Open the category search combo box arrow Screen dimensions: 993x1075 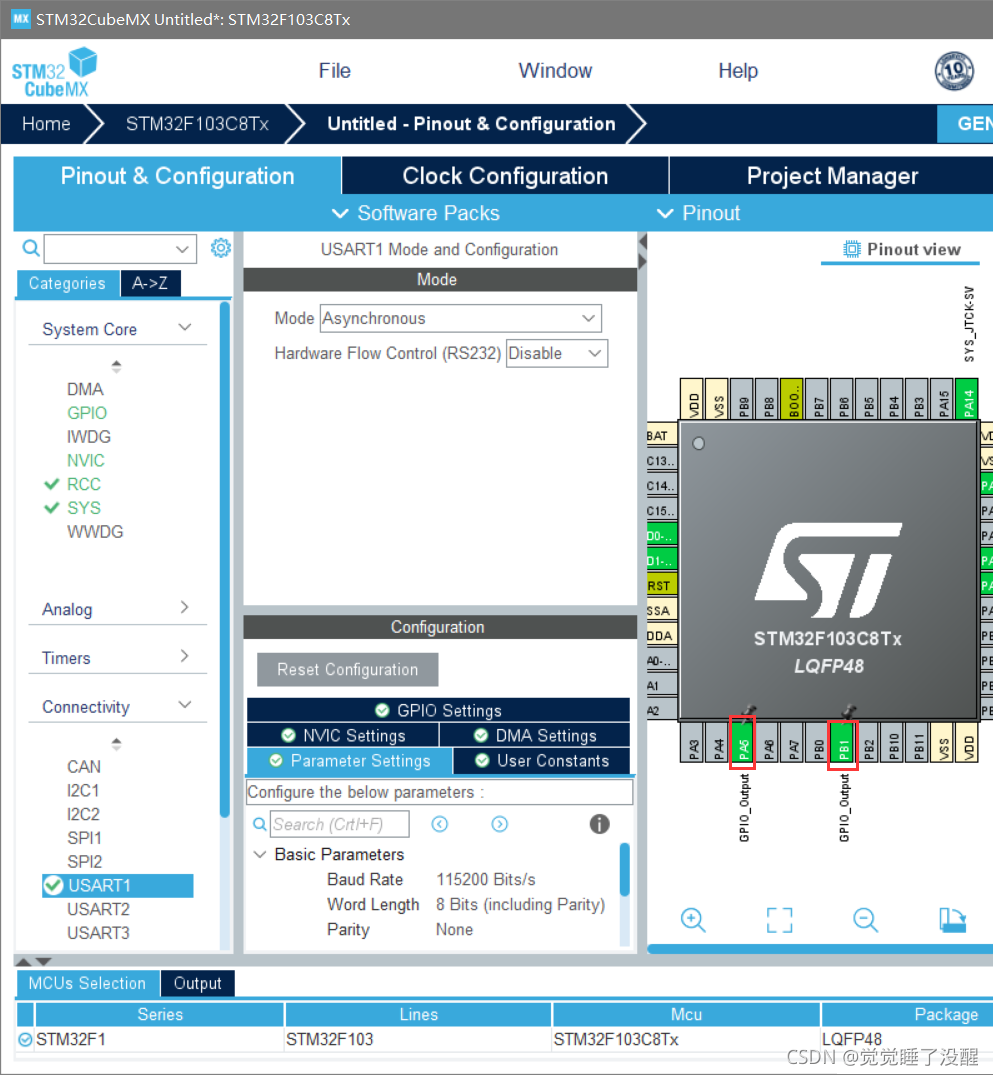click(x=182, y=248)
